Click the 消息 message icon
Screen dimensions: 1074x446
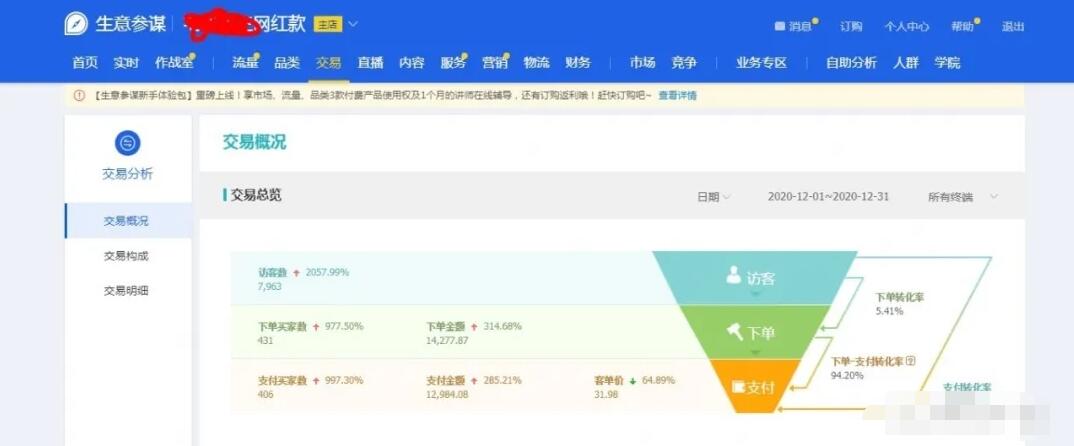point(780,26)
